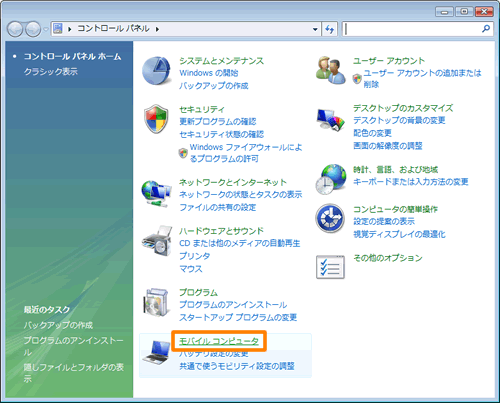Click the コンピュータの簡単操作 accessibility icon
Image resolution: width=500 pixels, height=403 pixels.
tap(330, 218)
